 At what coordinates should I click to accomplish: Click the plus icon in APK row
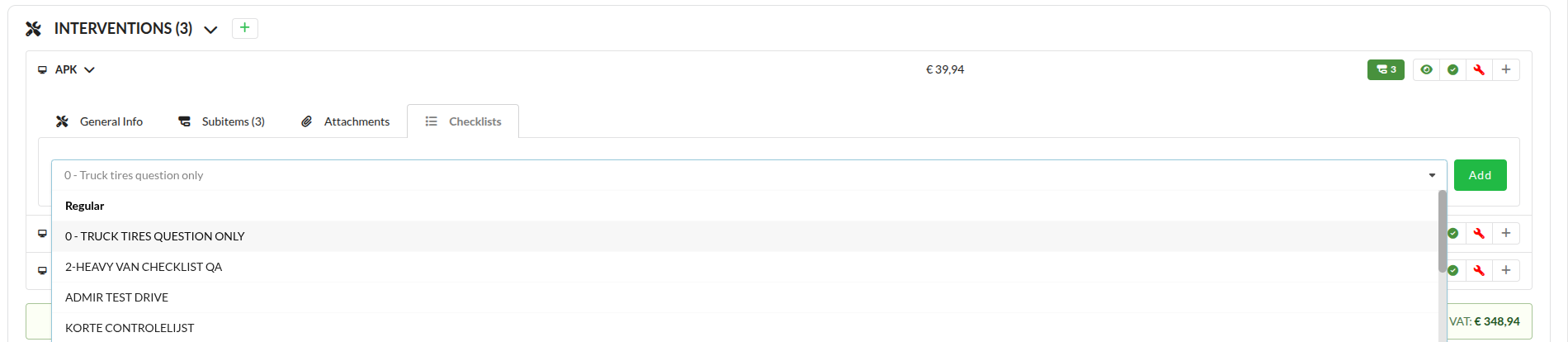click(x=1506, y=69)
